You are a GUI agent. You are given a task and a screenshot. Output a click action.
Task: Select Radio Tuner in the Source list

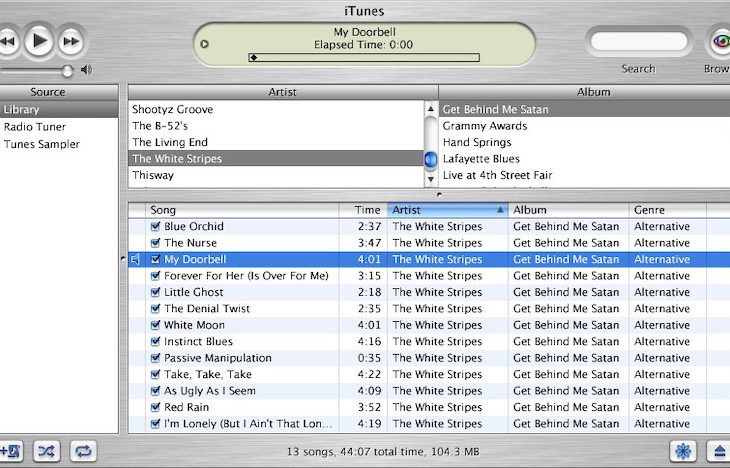coord(59,127)
